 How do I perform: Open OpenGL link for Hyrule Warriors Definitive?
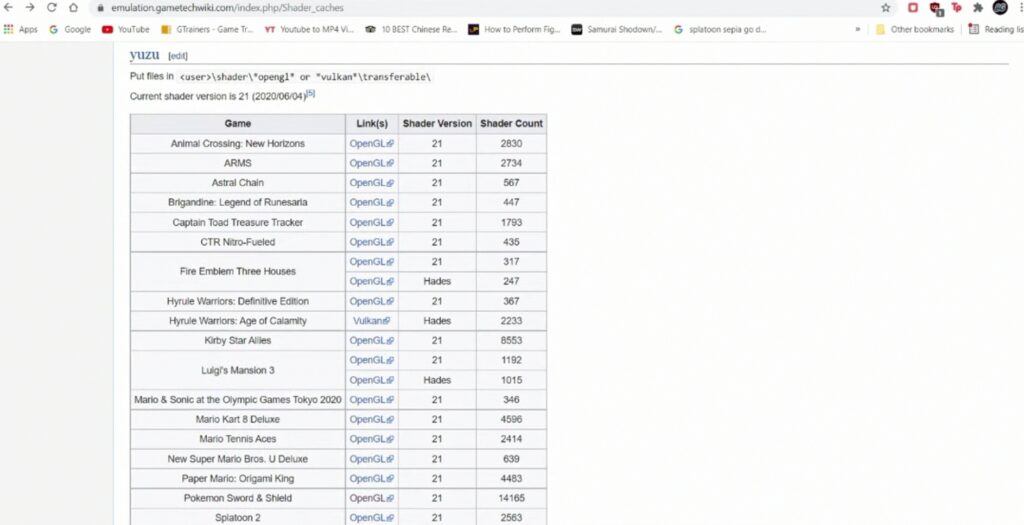(x=372, y=301)
